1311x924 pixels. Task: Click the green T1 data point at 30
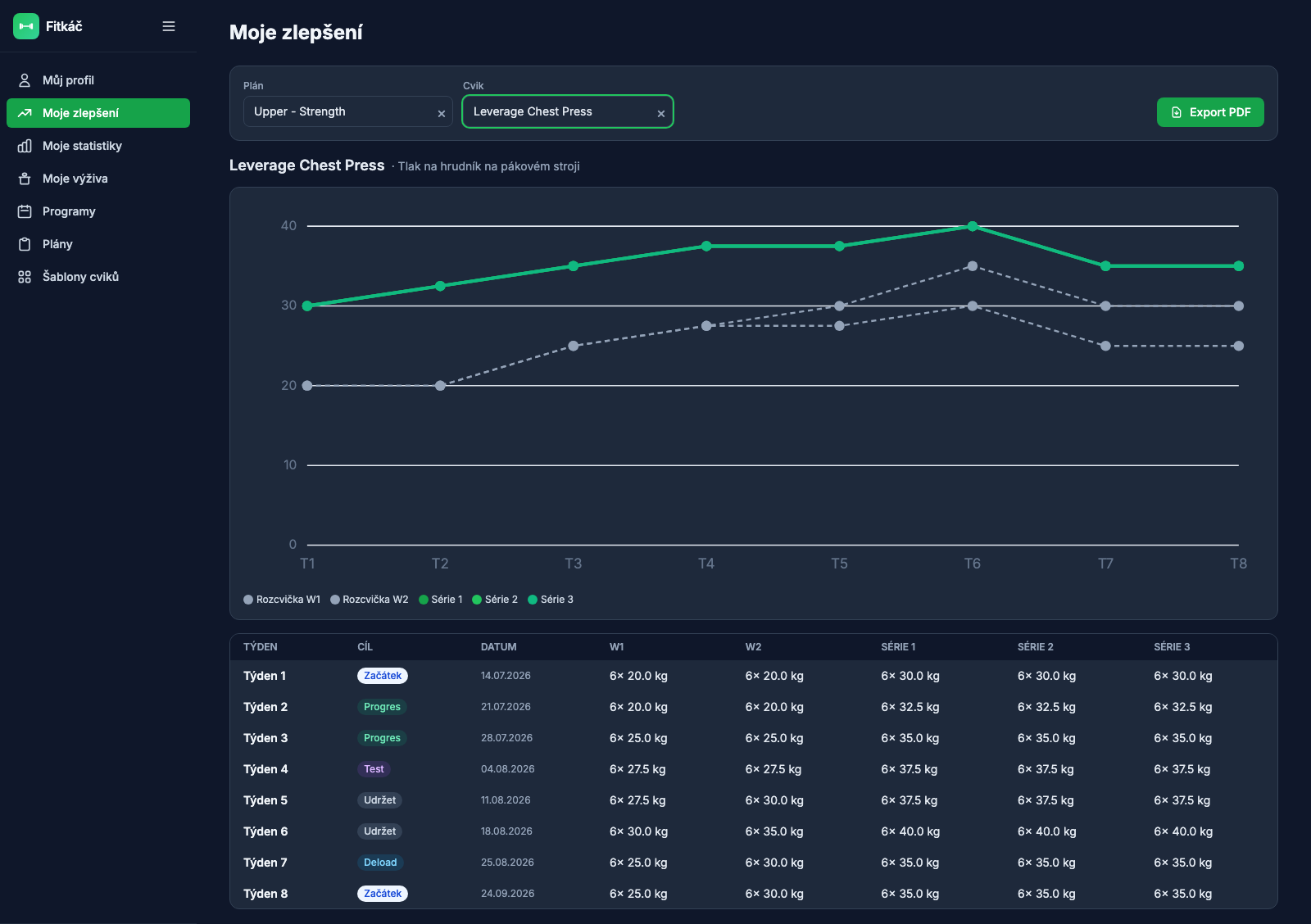pyautogui.click(x=307, y=306)
